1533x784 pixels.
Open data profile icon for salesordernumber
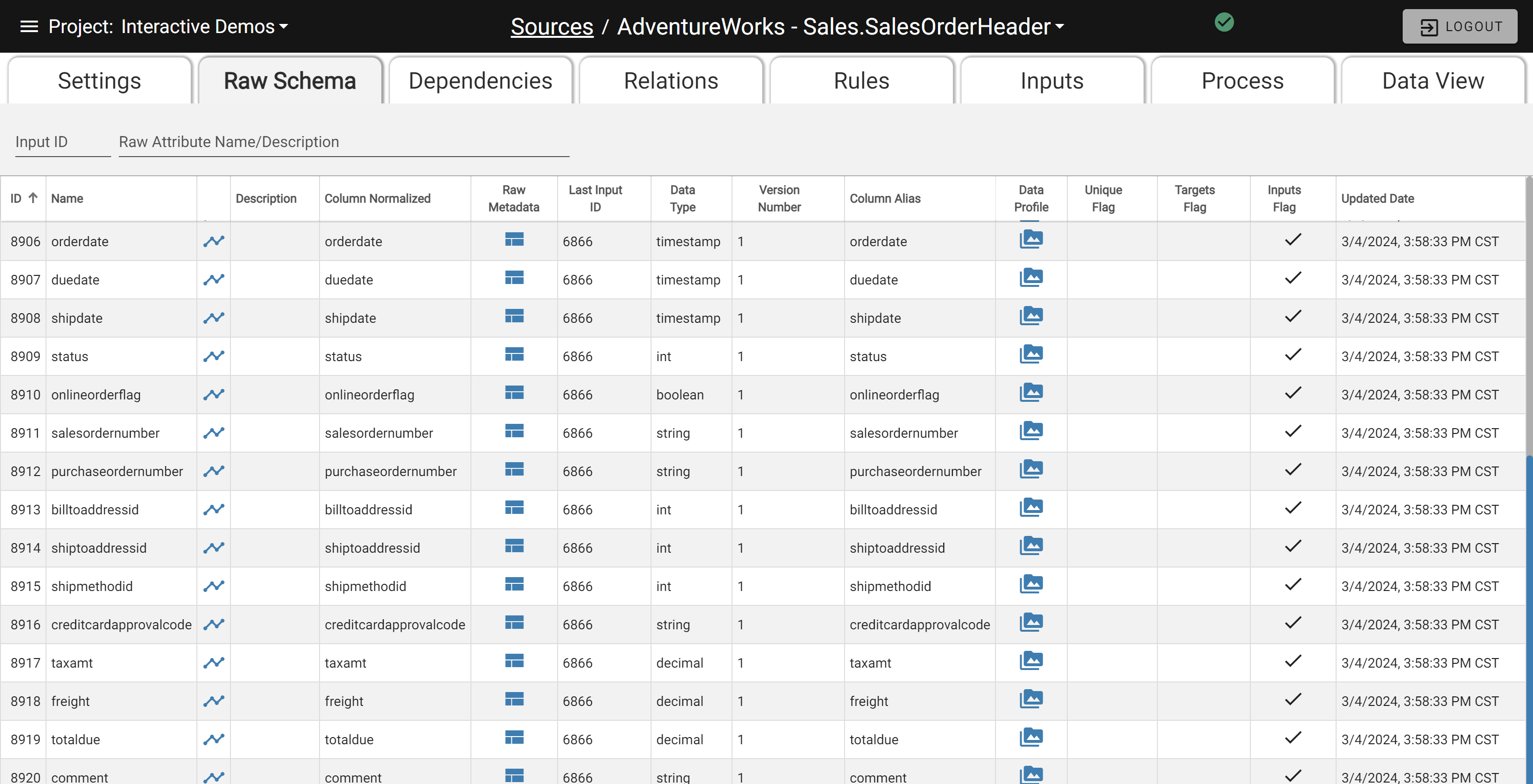coord(1031,431)
